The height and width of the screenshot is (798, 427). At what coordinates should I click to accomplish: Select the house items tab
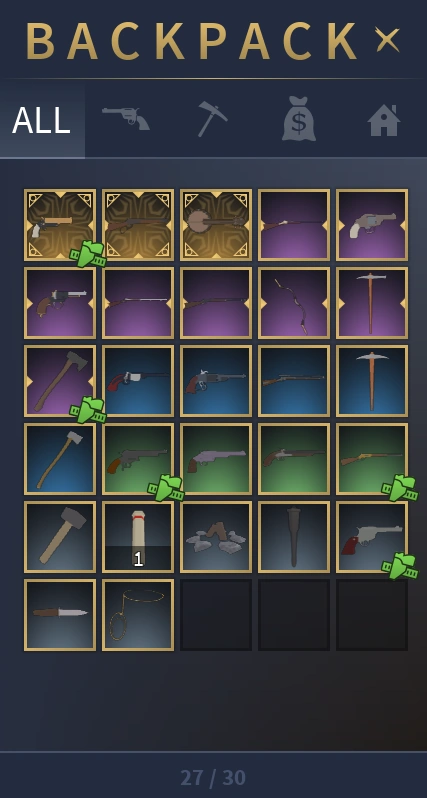(384, 120)
